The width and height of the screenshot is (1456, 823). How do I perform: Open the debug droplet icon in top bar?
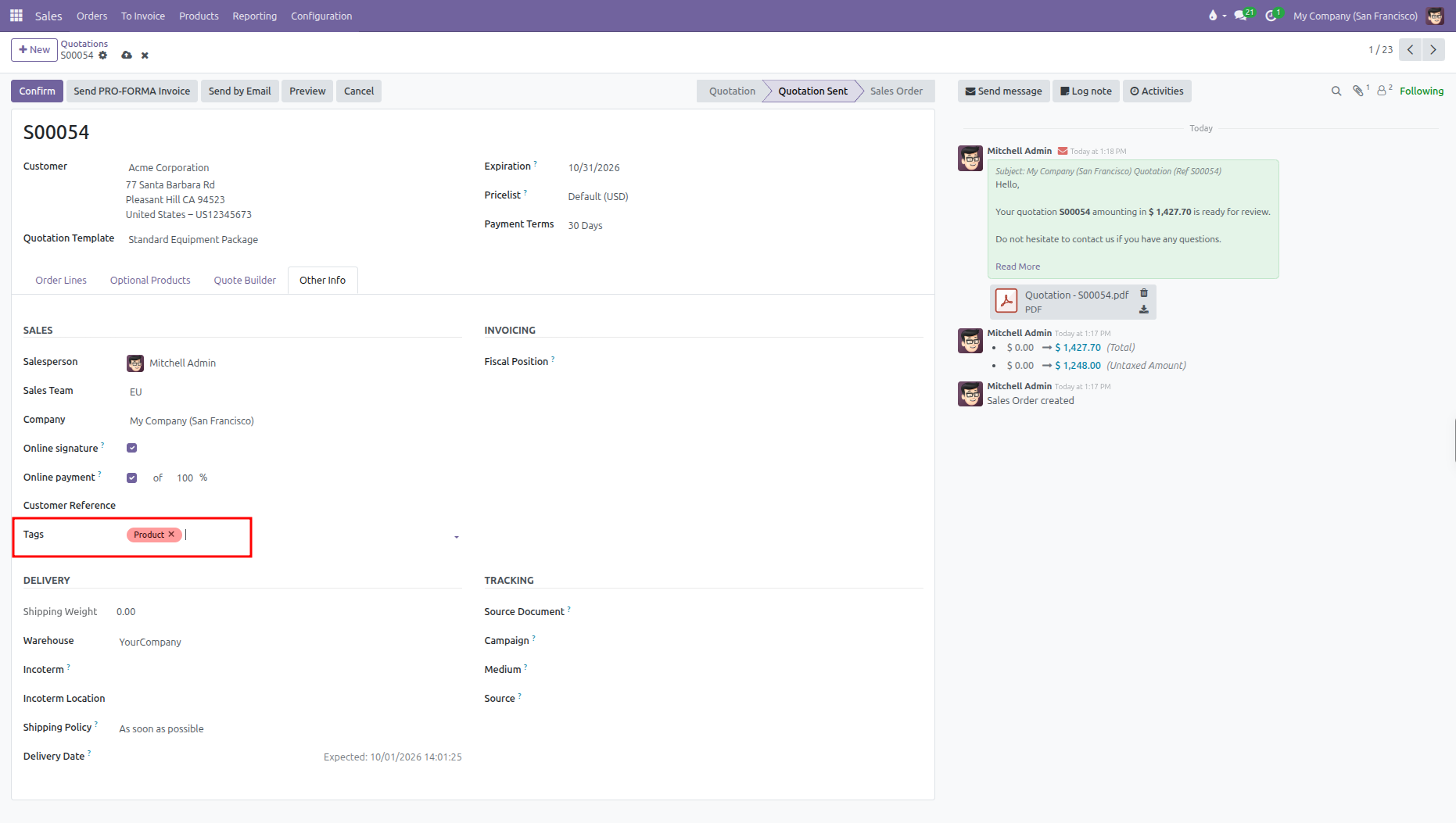coord(1213,16)
